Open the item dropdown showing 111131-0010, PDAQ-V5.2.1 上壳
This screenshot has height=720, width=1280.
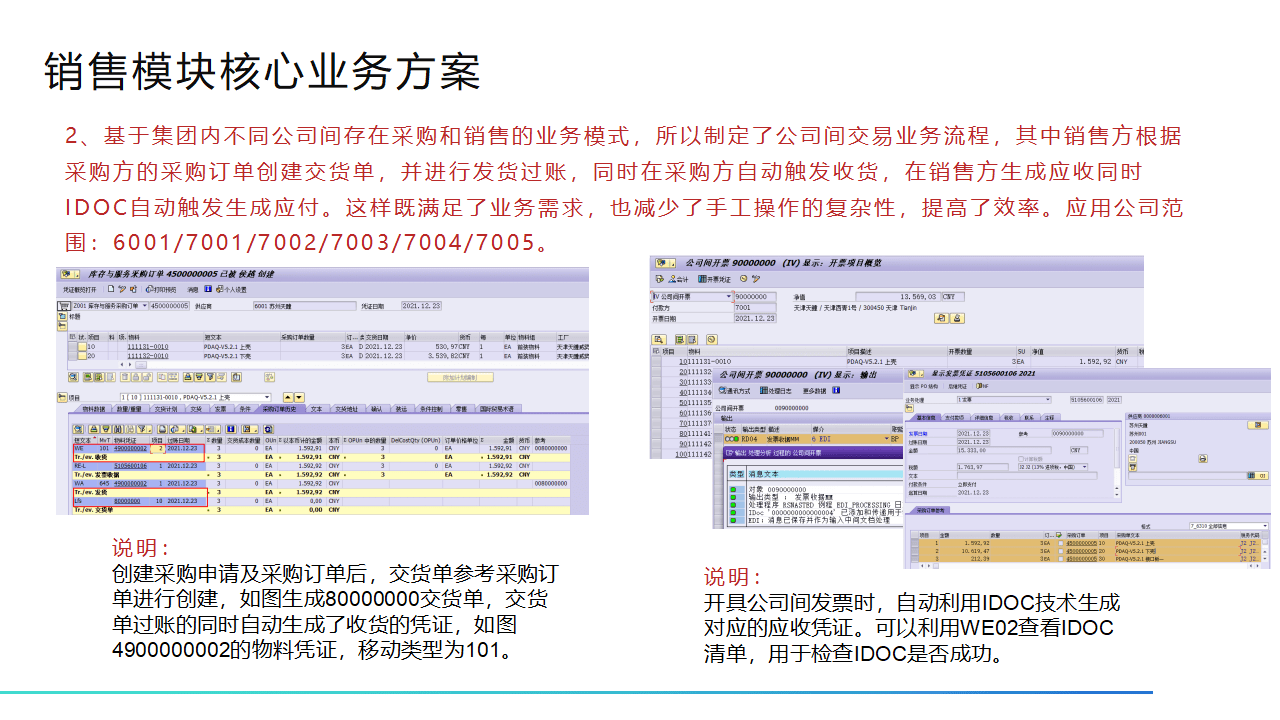click(x=196, y=397)
